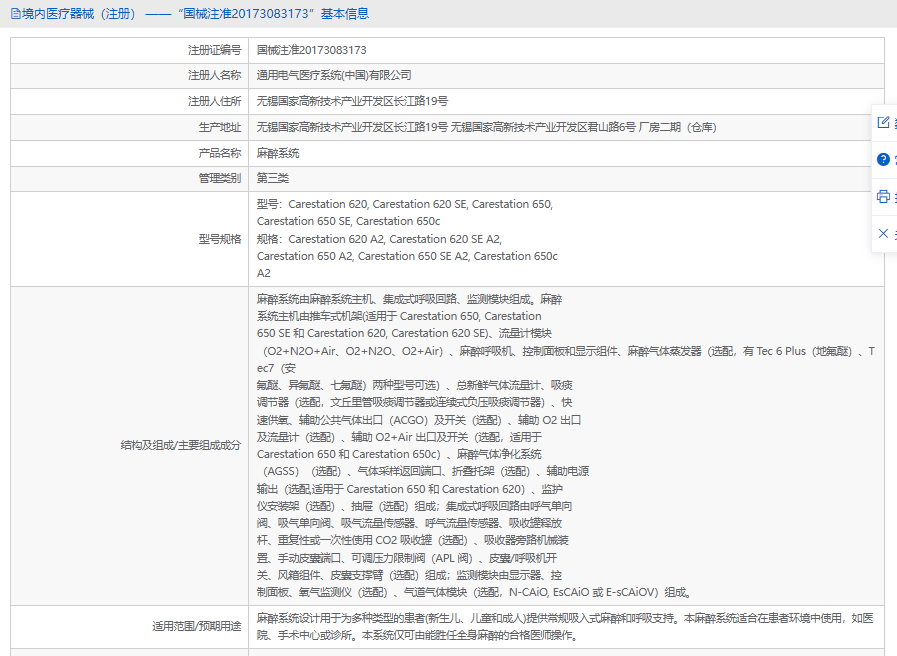The image size is (897, 656).
Task: Click line starting 麻醉系统设计用于为多种类型的患者
Action: [x=565, y=618]
